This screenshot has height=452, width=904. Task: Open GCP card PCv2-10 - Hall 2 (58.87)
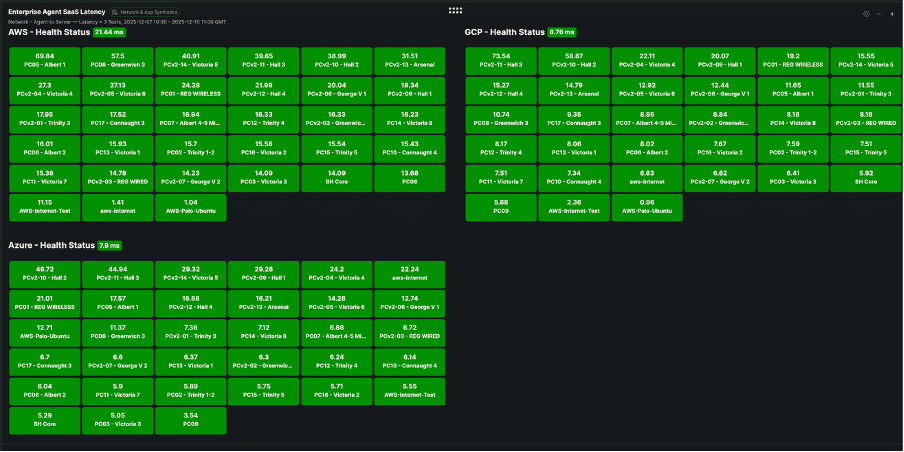(574, 61)
